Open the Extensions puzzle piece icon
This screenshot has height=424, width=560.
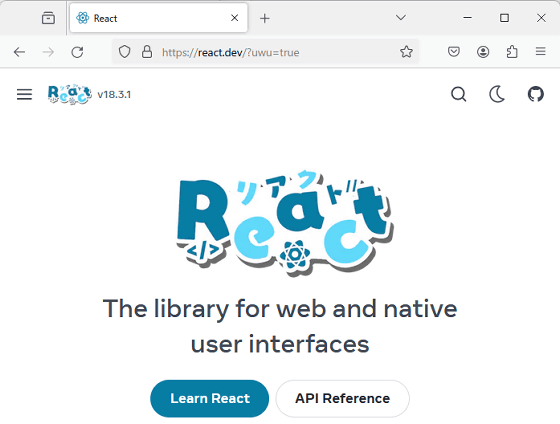click(x=512, y=52)
